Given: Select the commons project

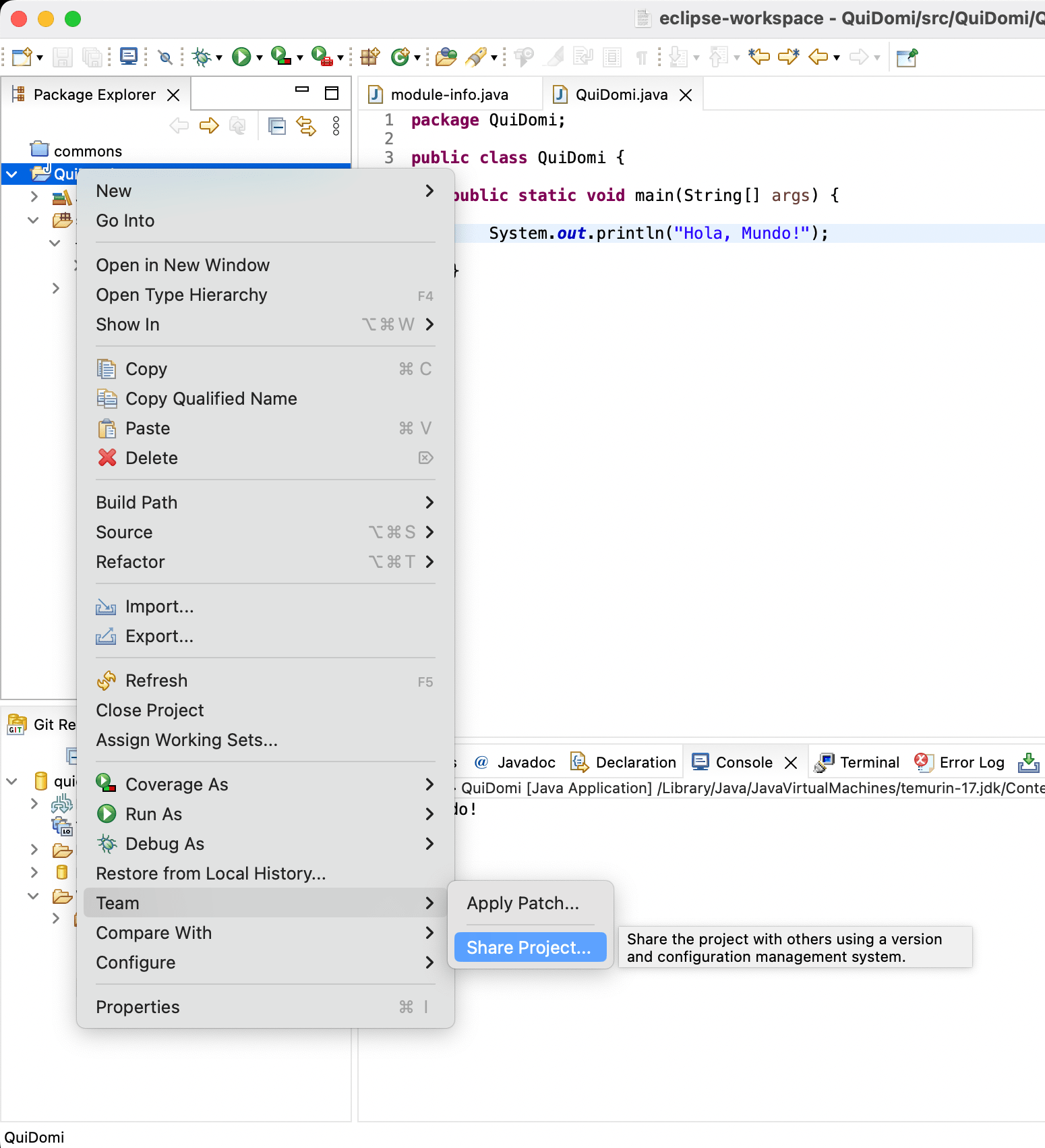Looking at the screenshot, I should [88, 151].
